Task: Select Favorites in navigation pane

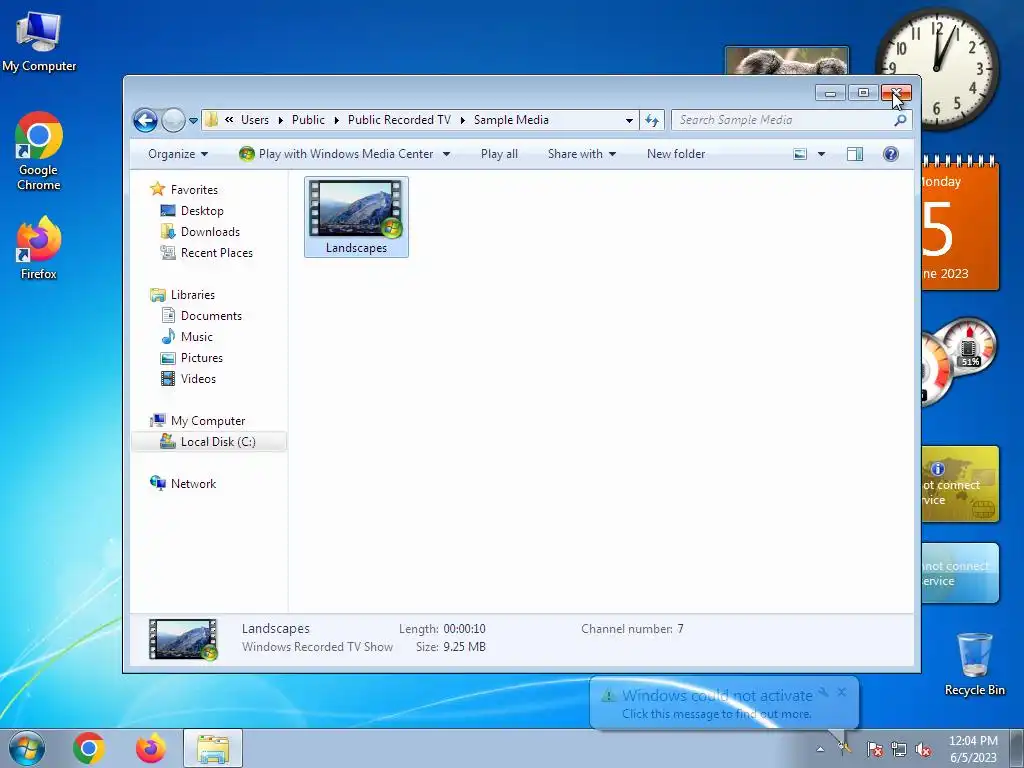Action: point(194,189)
